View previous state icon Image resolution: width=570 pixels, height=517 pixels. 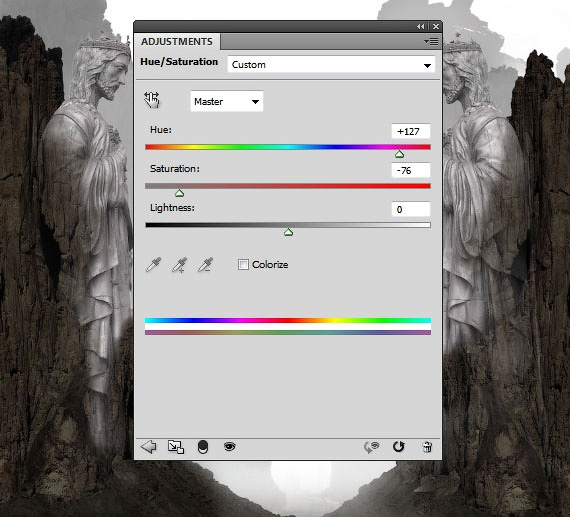372,447
